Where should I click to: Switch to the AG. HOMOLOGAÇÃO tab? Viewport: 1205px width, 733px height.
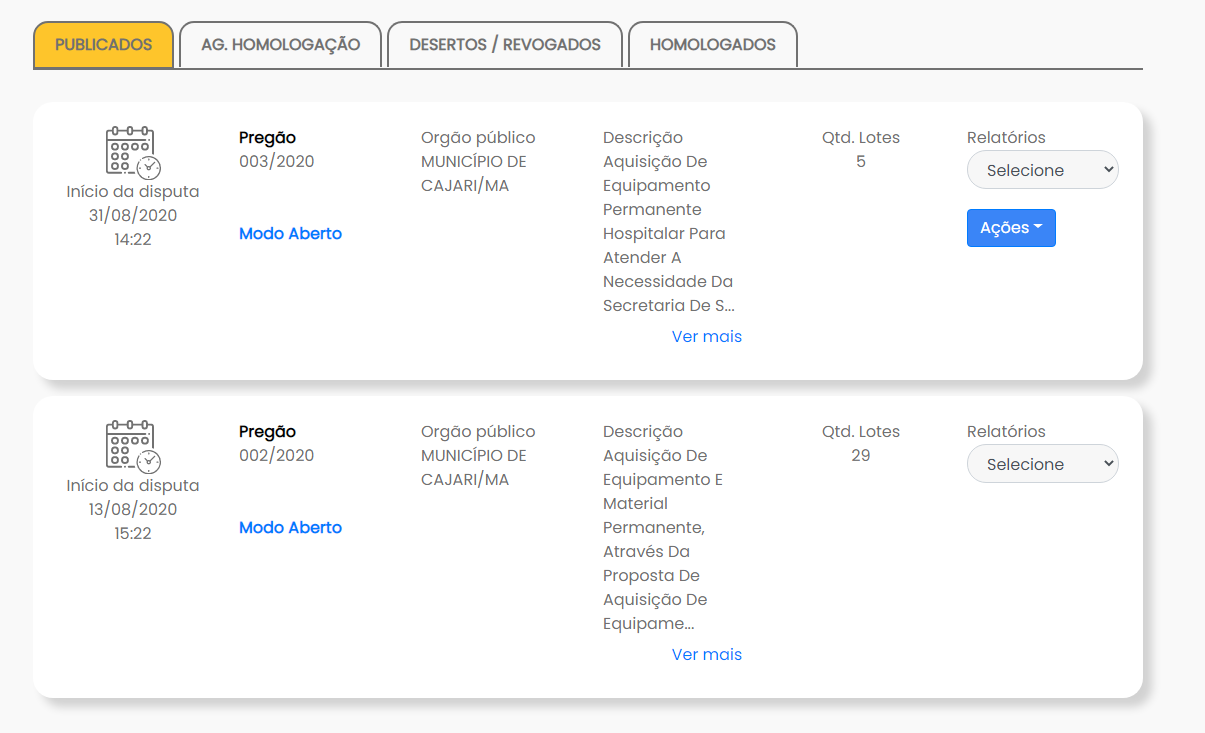click(x=280, y=45)
